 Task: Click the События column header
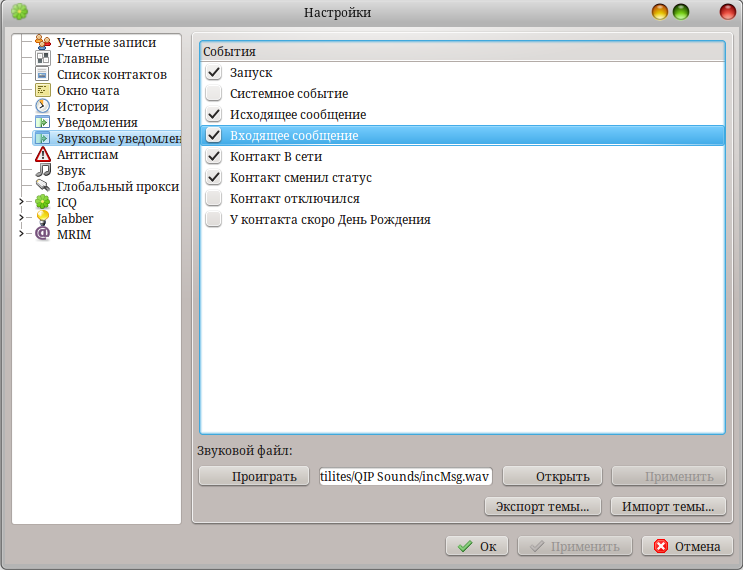[462, 51]
